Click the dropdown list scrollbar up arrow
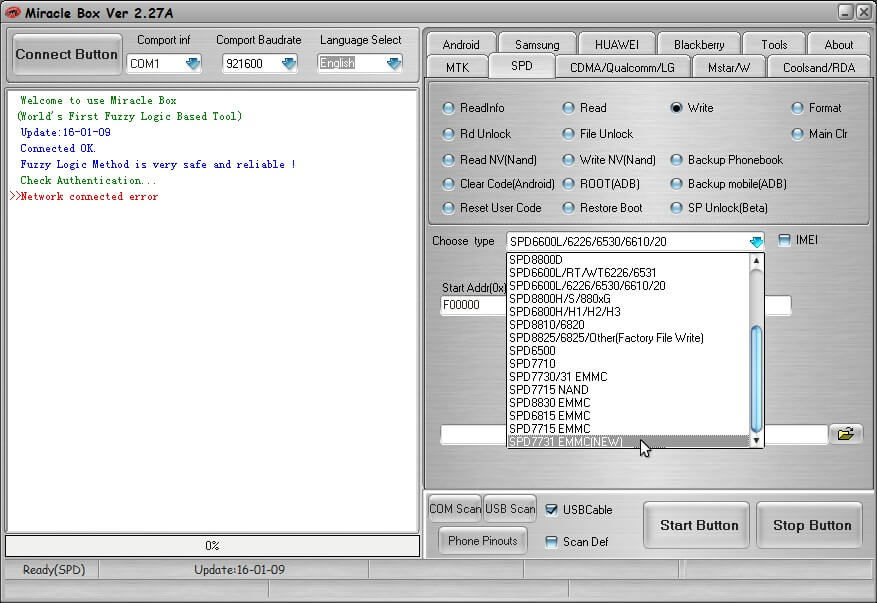Screen dimensions: 877x603 coord(756,260)
